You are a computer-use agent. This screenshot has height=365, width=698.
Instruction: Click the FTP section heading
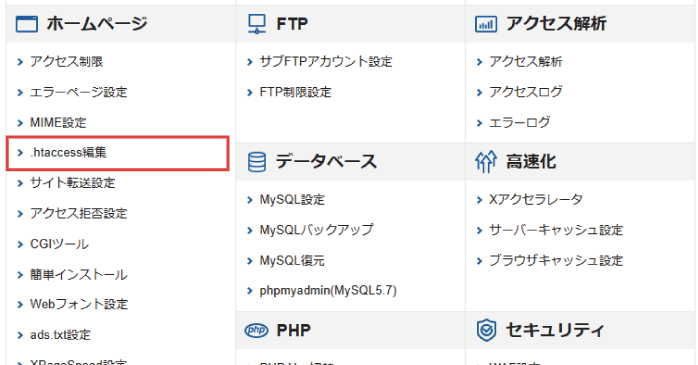pyautogui.click(x=292, y=24)
